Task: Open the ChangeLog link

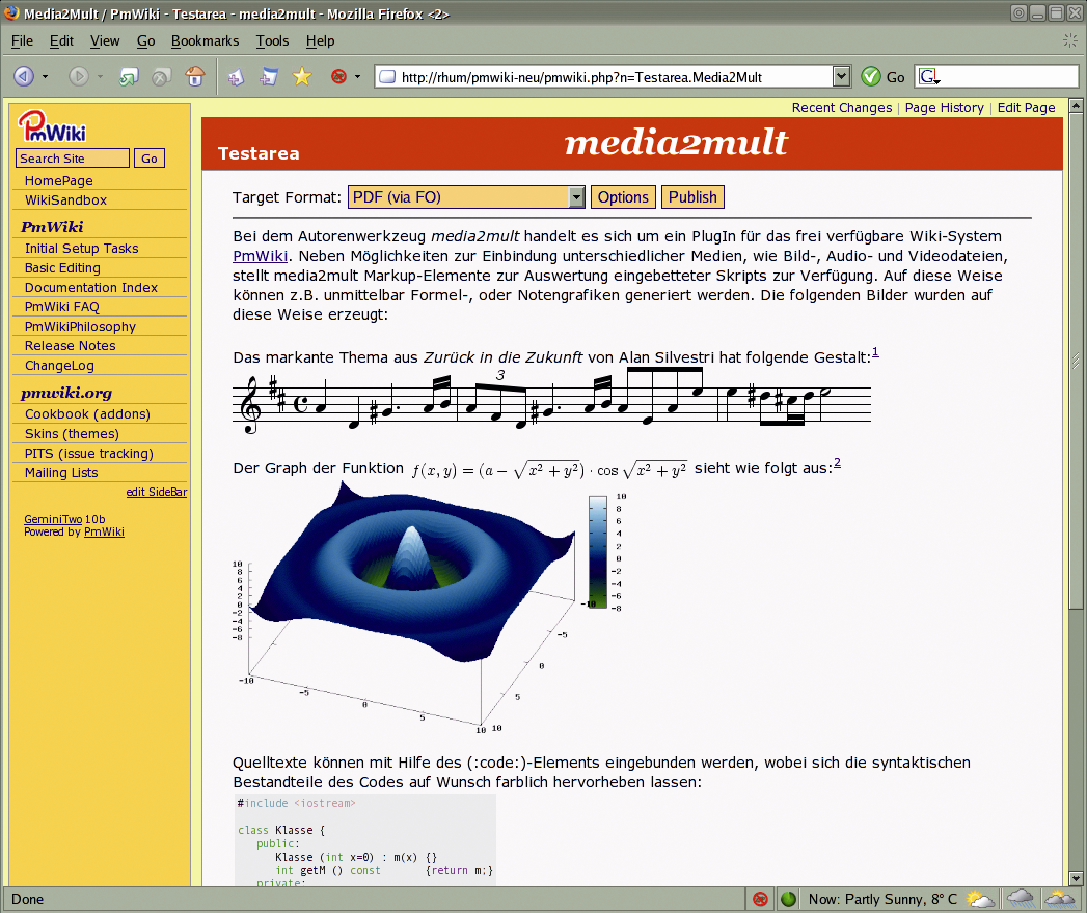Action: pyautogui.click(x=59, y=365)
